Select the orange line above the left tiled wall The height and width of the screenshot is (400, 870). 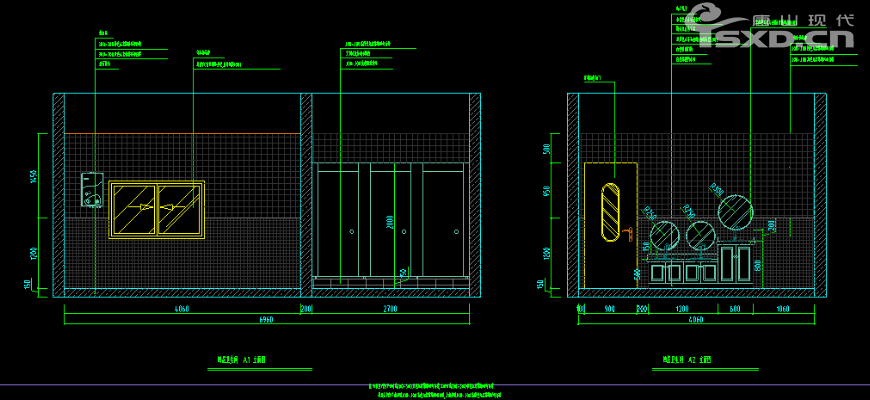(183, 134)
